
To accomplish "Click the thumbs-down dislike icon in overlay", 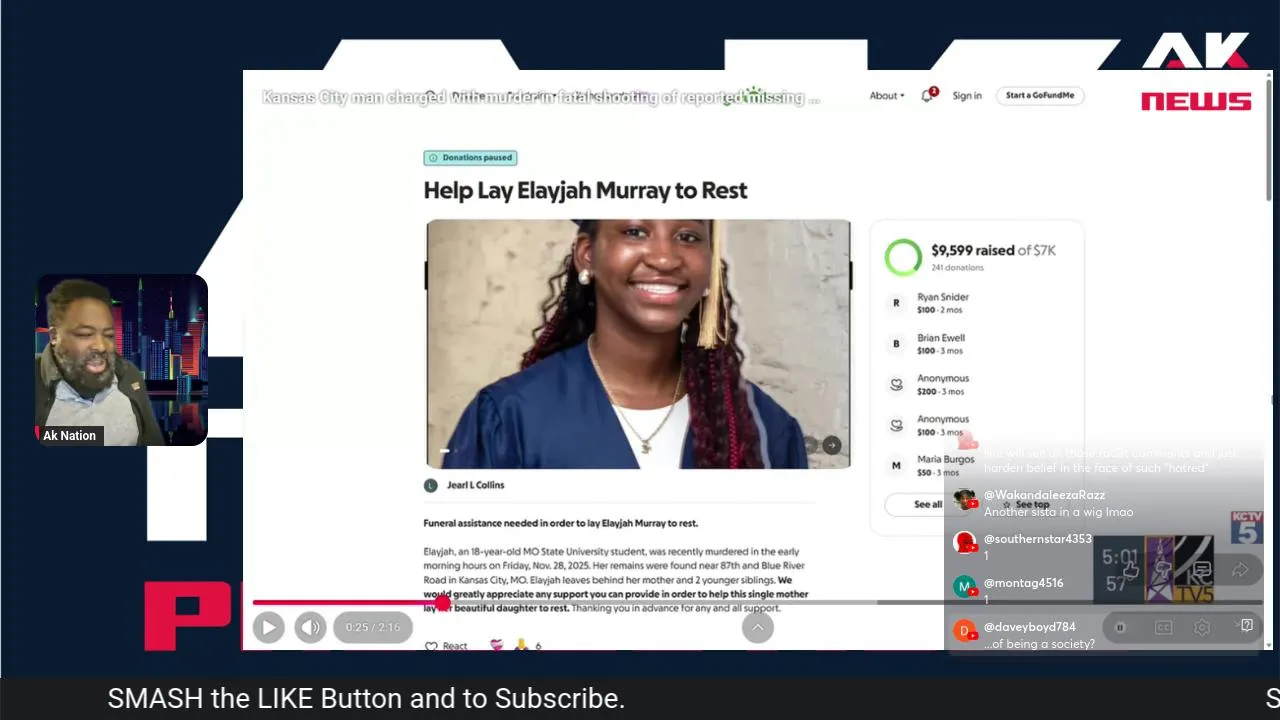I will pos(1164,570).
